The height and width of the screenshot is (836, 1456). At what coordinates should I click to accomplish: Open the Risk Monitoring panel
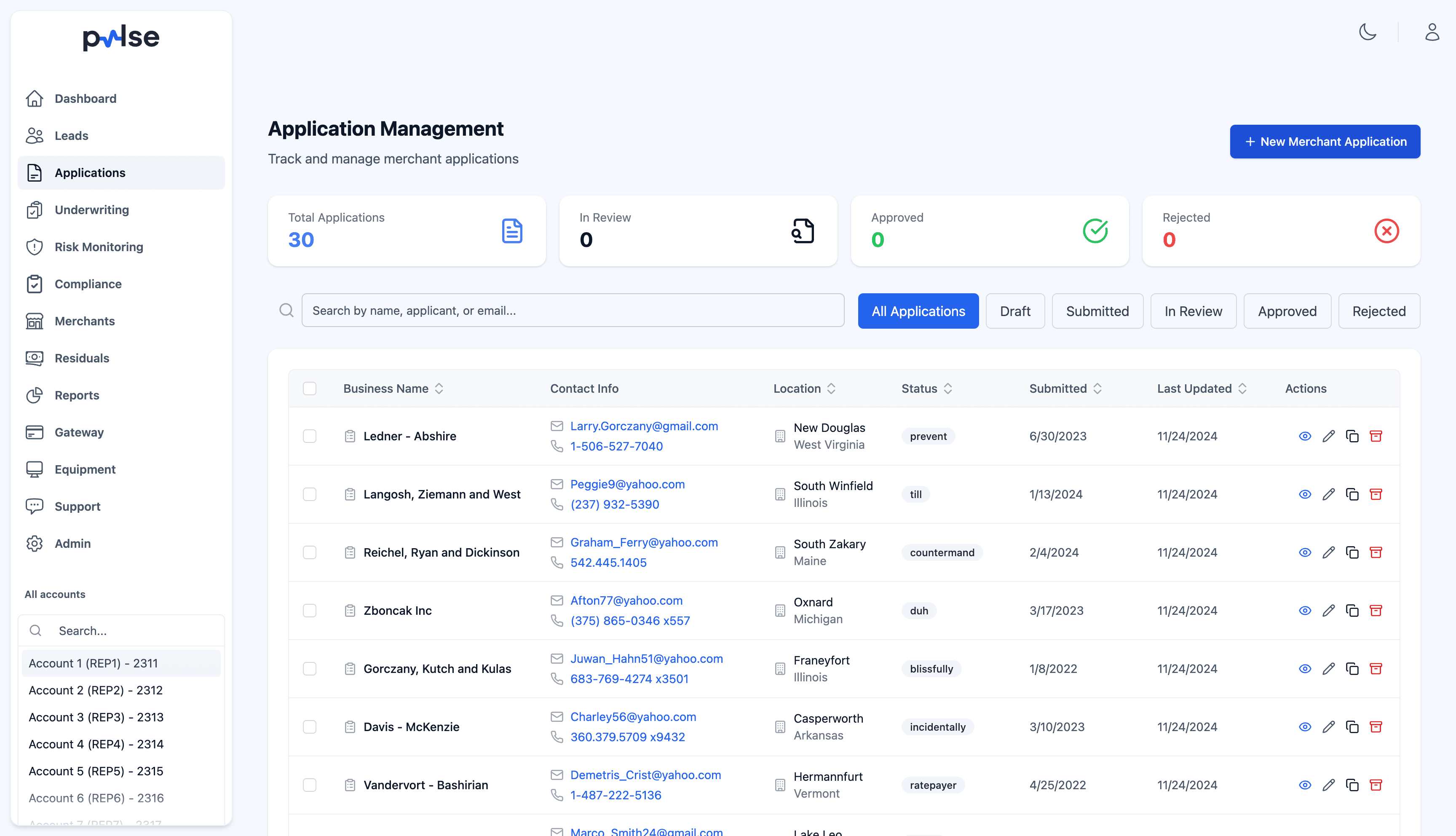[x=99, y=247]
